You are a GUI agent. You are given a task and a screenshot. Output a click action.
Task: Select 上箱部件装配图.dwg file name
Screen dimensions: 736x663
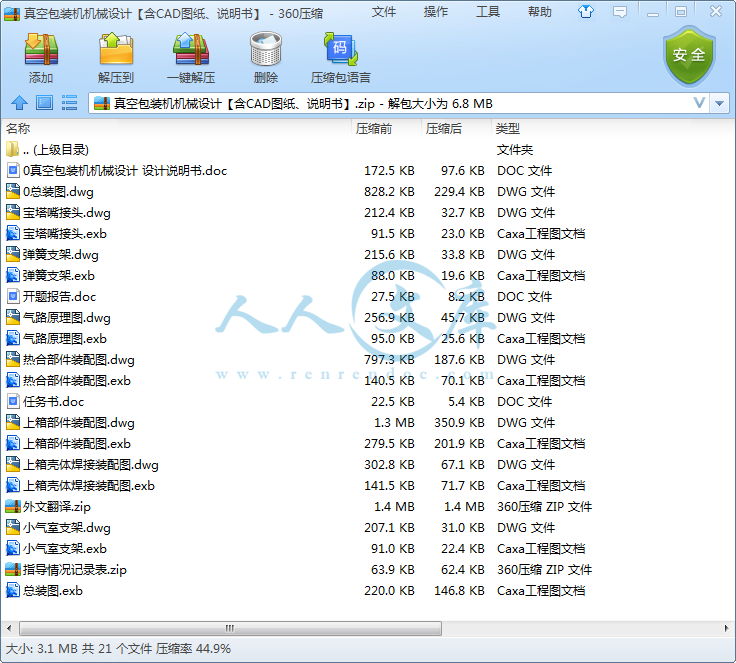tap(78, 423)
